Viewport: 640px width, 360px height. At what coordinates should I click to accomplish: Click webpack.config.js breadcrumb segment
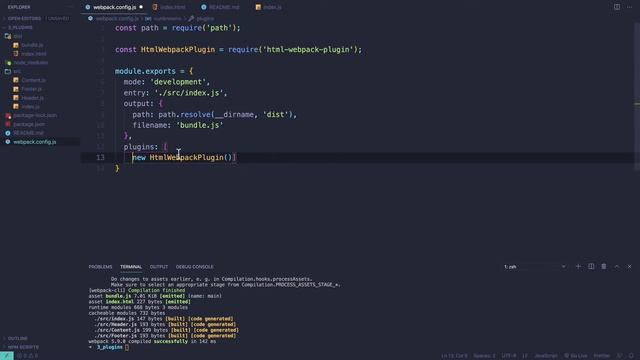tap(117, 18)
